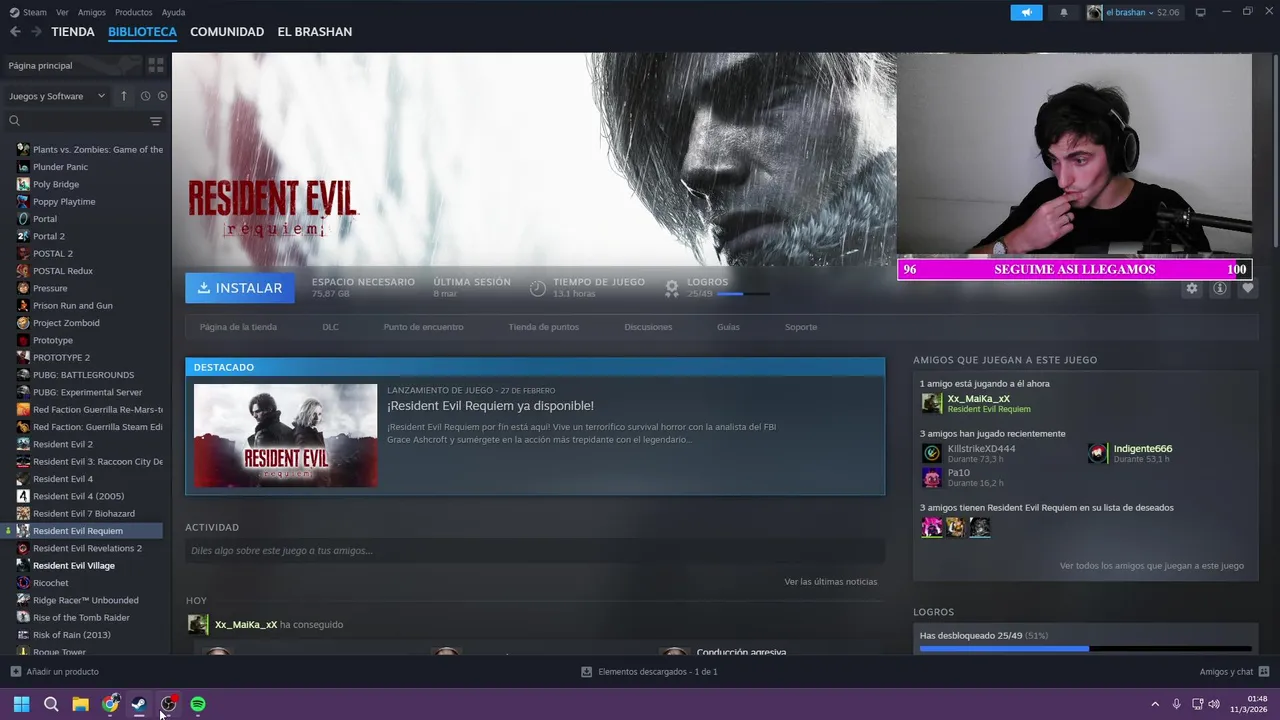Open the advanced filter options icon
Image resolution: width=1280 pixels, height=720 pixels.
point(155,121)
